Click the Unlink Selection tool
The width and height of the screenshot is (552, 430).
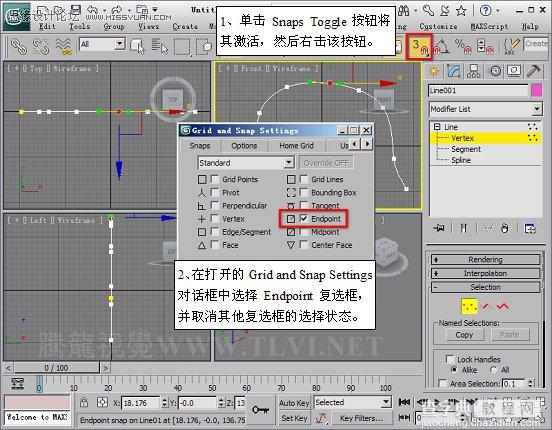coord(41,46)
